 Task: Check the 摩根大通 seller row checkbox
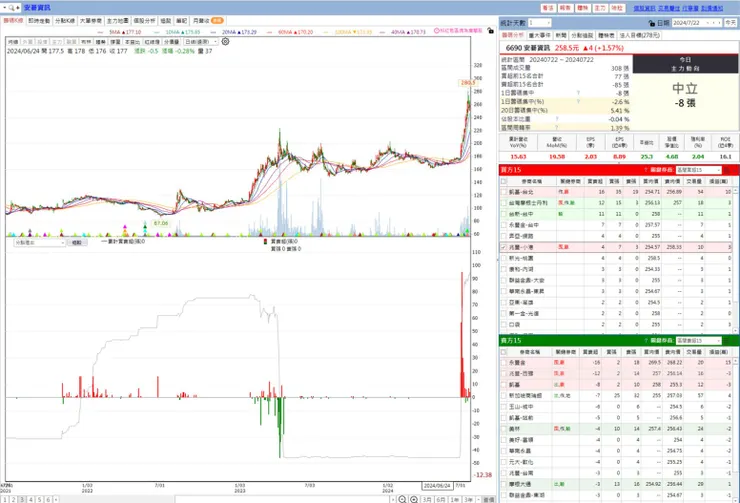pyautogui.click(x=504, y=484)
